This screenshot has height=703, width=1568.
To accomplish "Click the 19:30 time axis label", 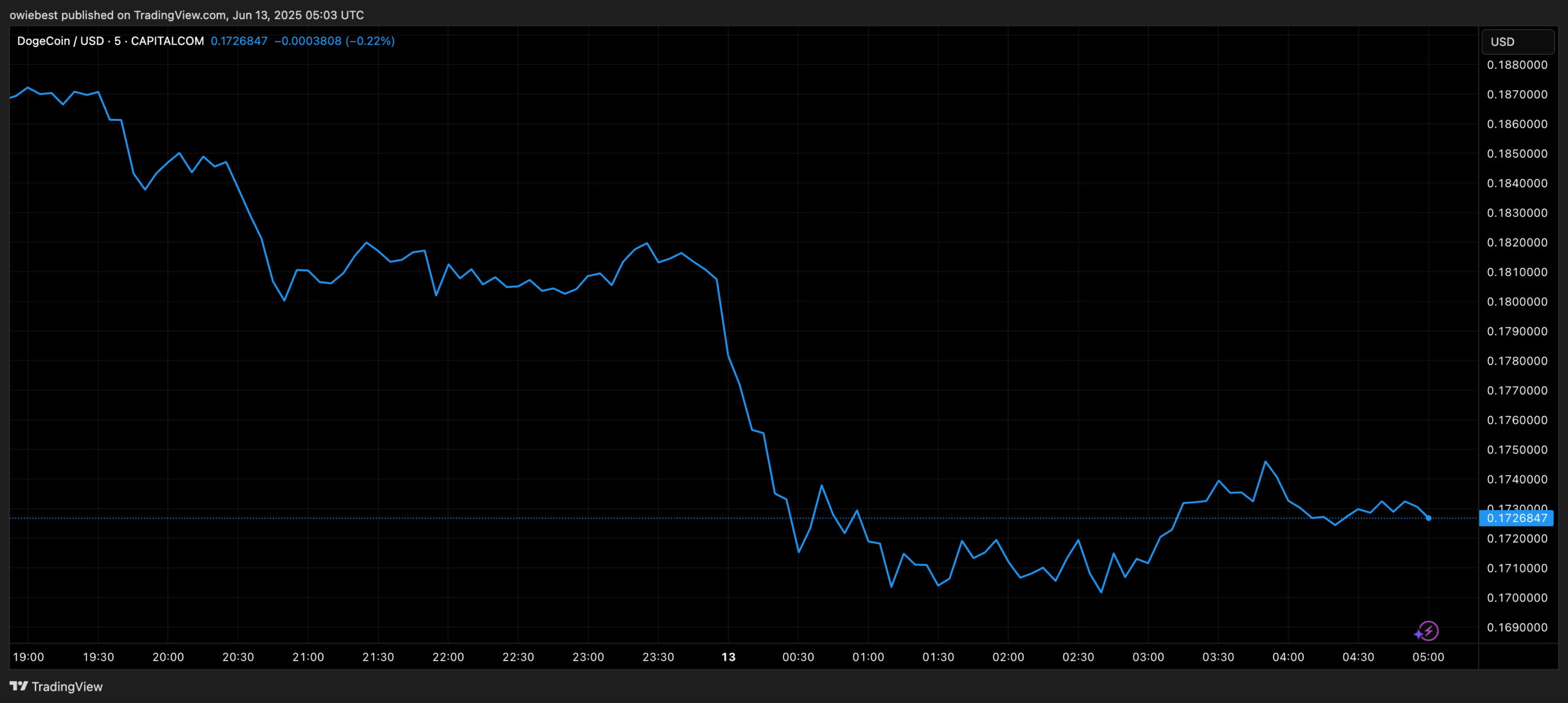I will coord(98,657).
